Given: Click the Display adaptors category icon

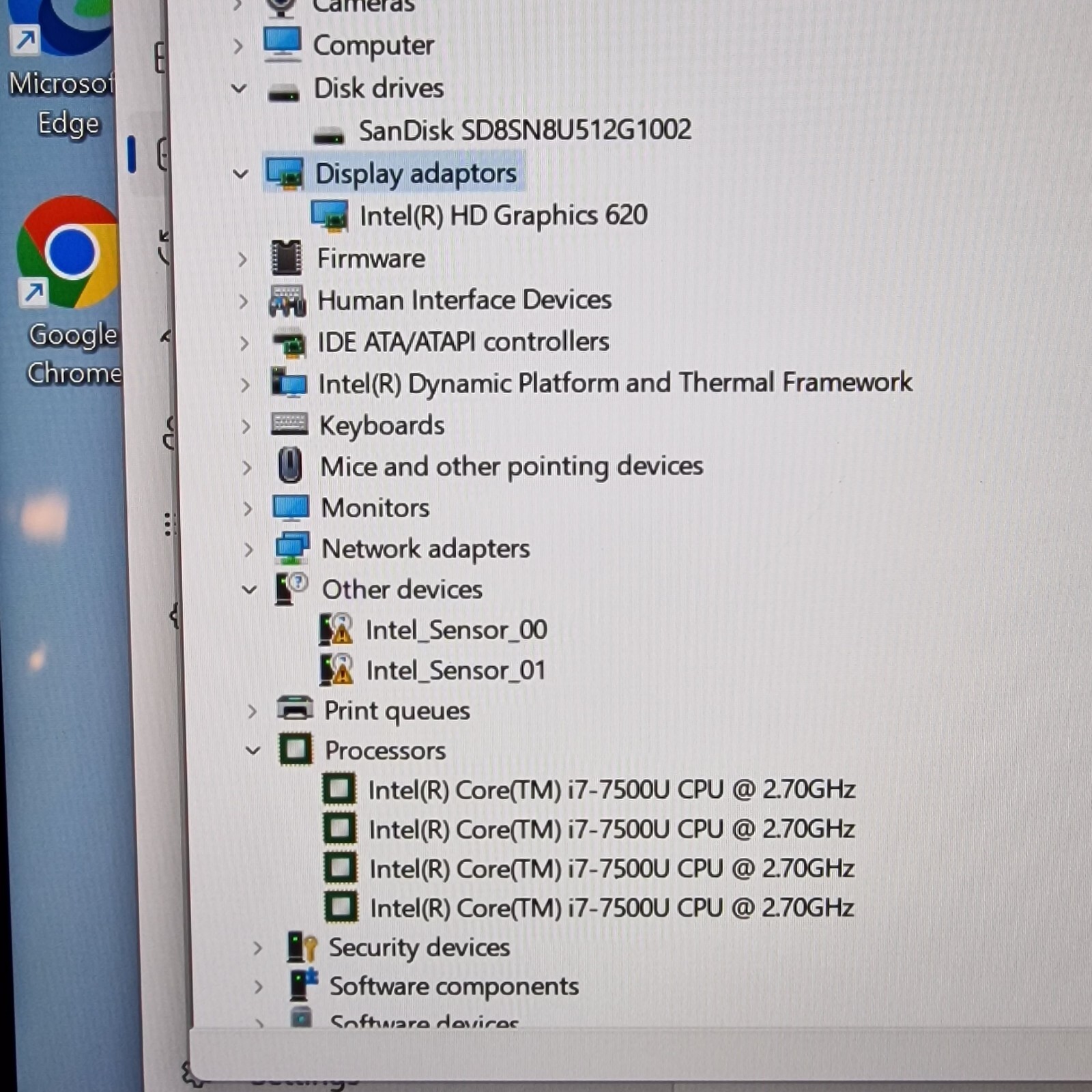Looking at the screenshot, I should [x=285, y=173].
